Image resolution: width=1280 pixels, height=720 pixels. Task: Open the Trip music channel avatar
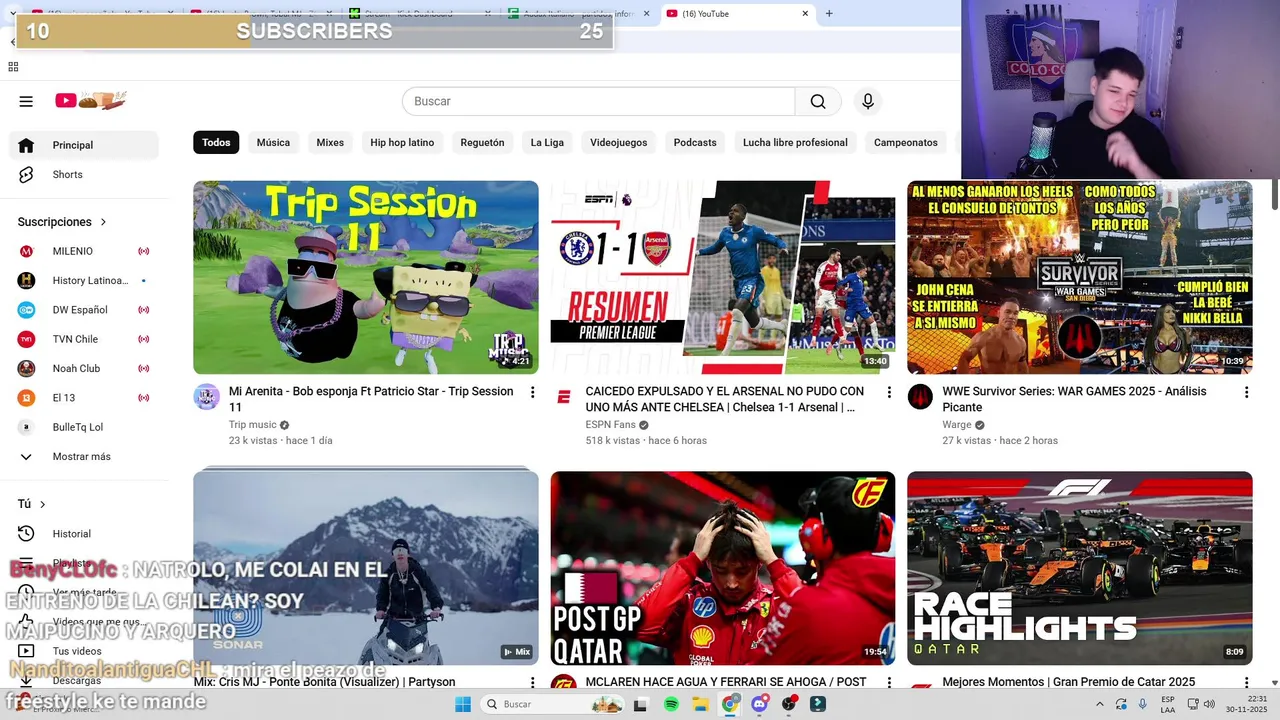[x=207, y=397]
